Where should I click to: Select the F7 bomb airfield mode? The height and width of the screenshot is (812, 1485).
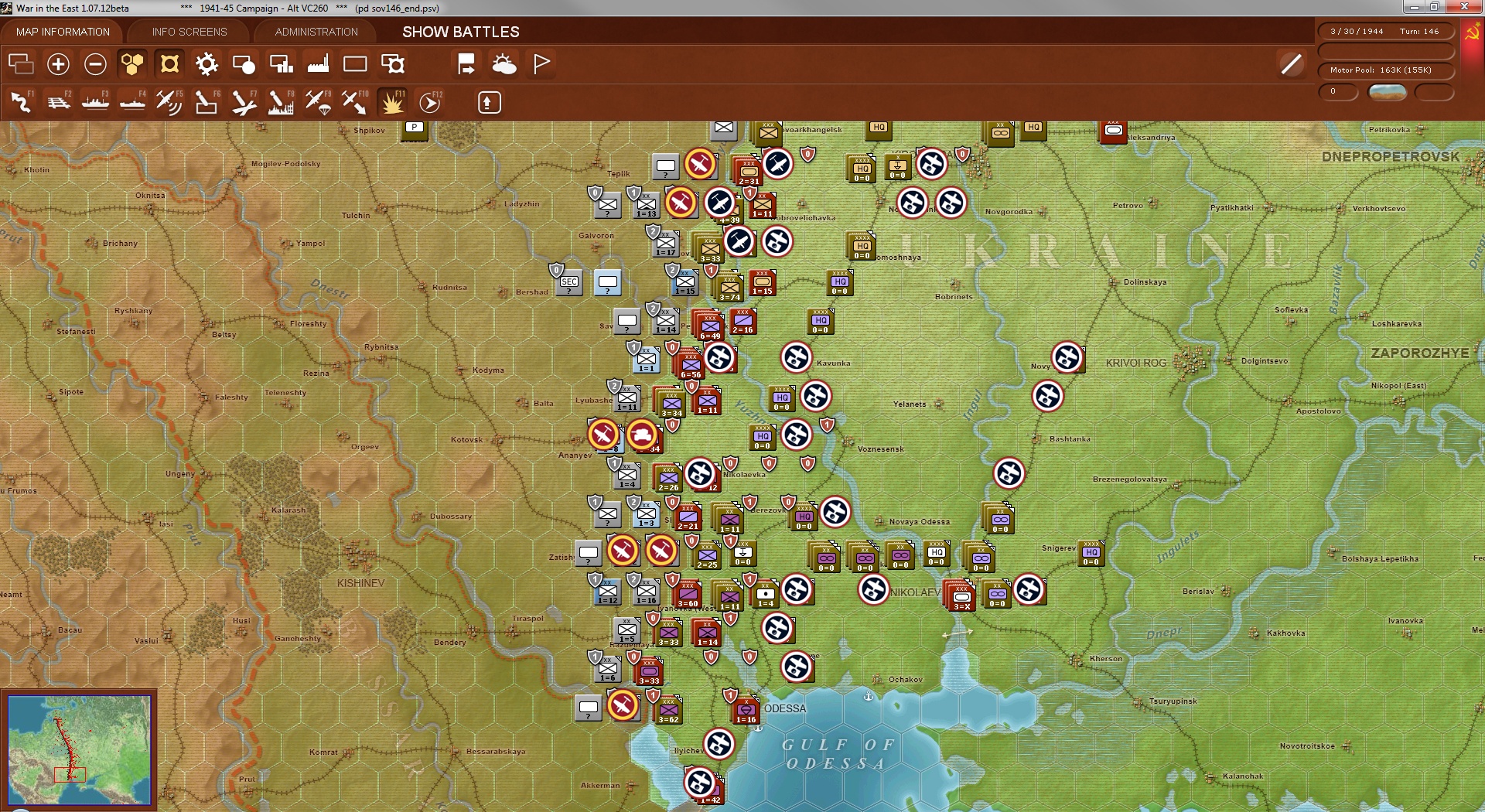244,102
